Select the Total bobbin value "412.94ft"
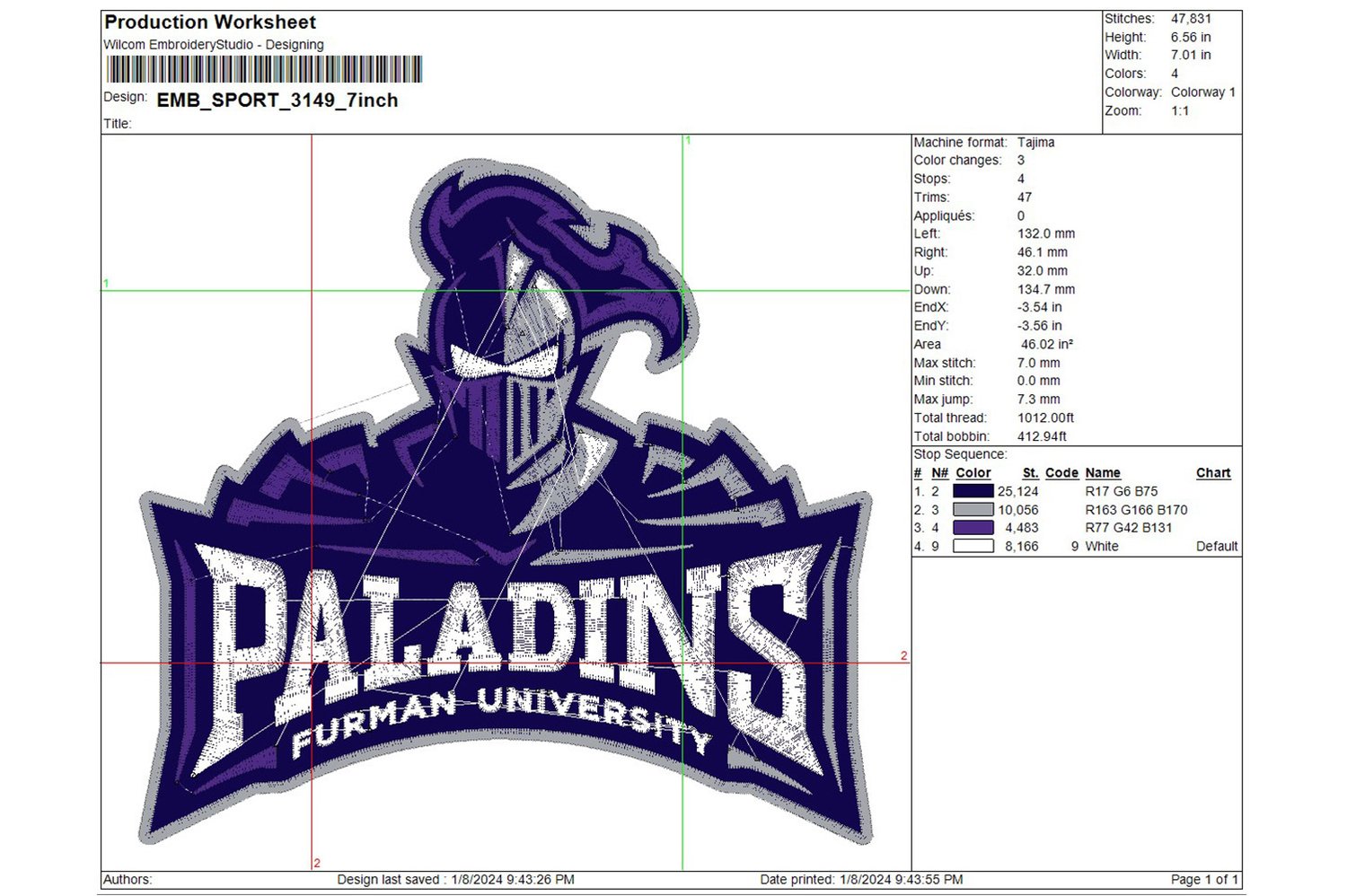This screenshot has height=896, width=1347. [1043, 437]
